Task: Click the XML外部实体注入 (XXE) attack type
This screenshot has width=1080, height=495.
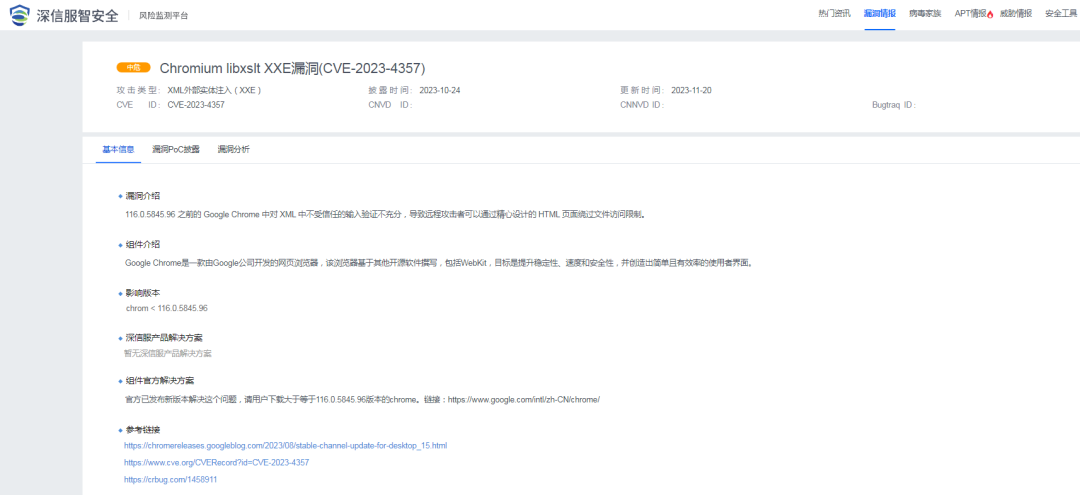Action: point(214,90)
